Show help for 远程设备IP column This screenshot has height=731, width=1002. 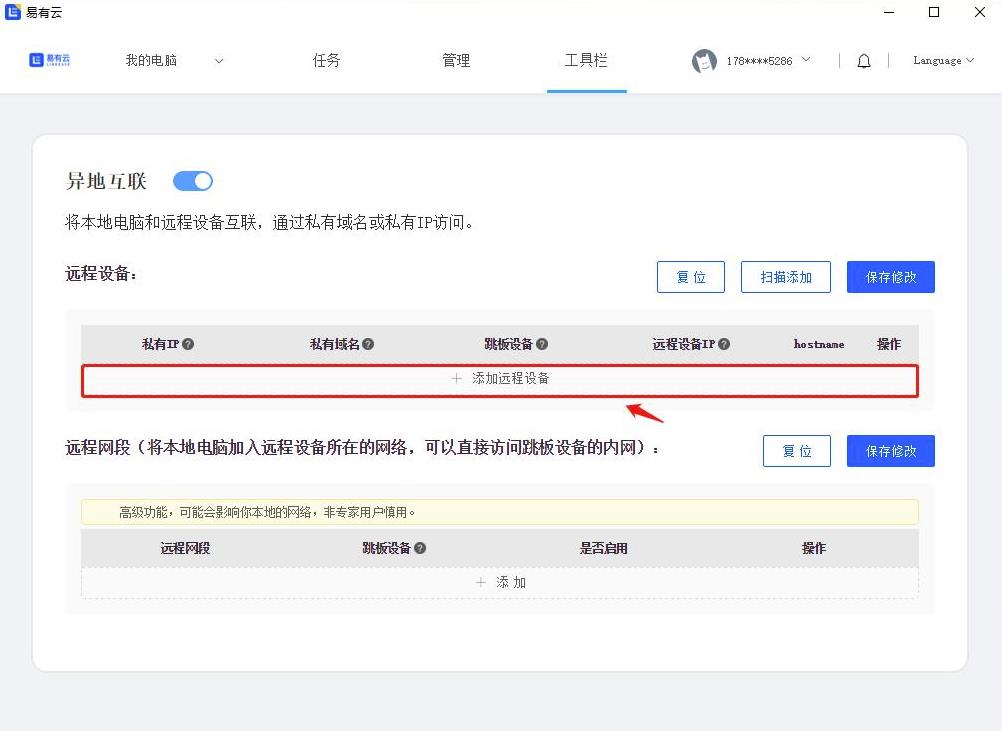click(724, 344)
